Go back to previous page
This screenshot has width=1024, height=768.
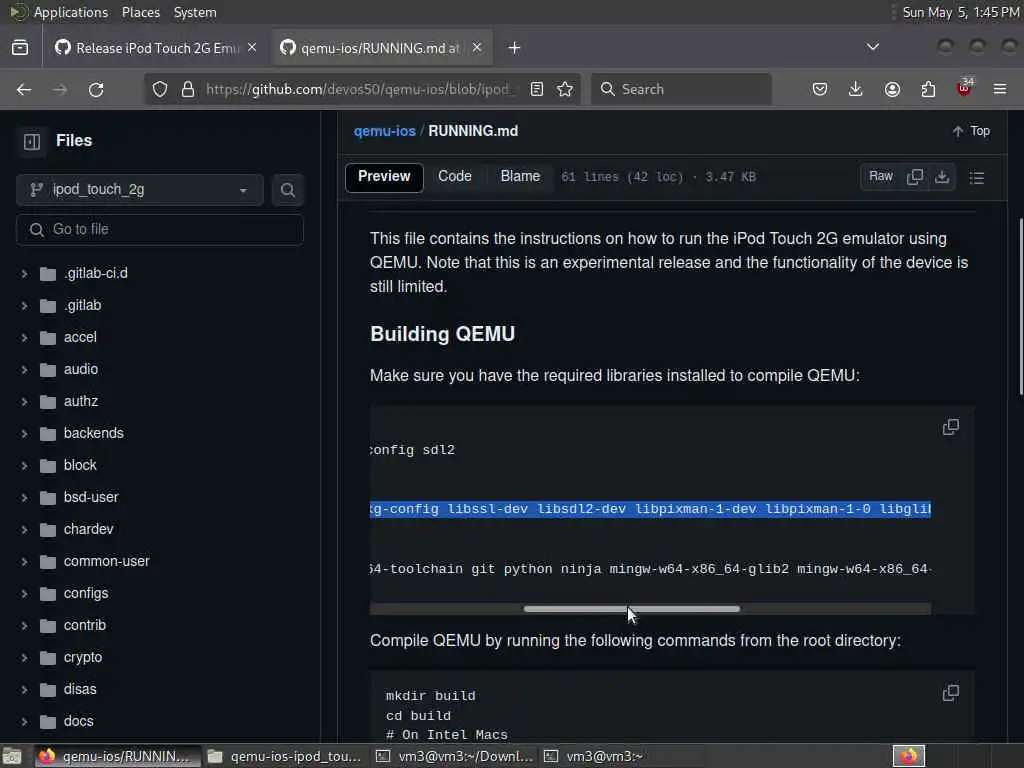pos(24,89)
